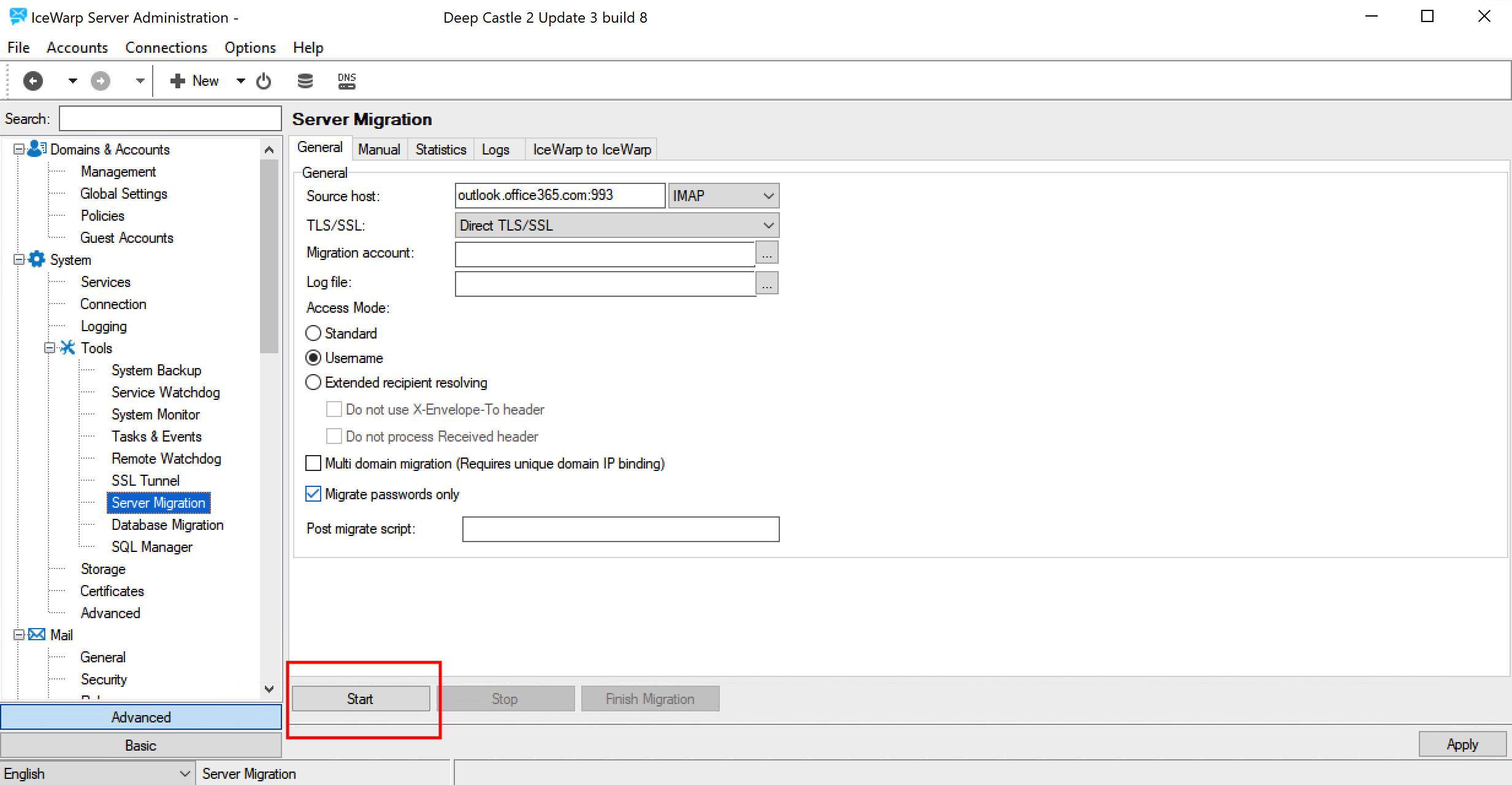The height and width of the screenshot is (785, 1512).
Task: Click the IceWarp app logo icon
Action: click(x=18, y=17)
